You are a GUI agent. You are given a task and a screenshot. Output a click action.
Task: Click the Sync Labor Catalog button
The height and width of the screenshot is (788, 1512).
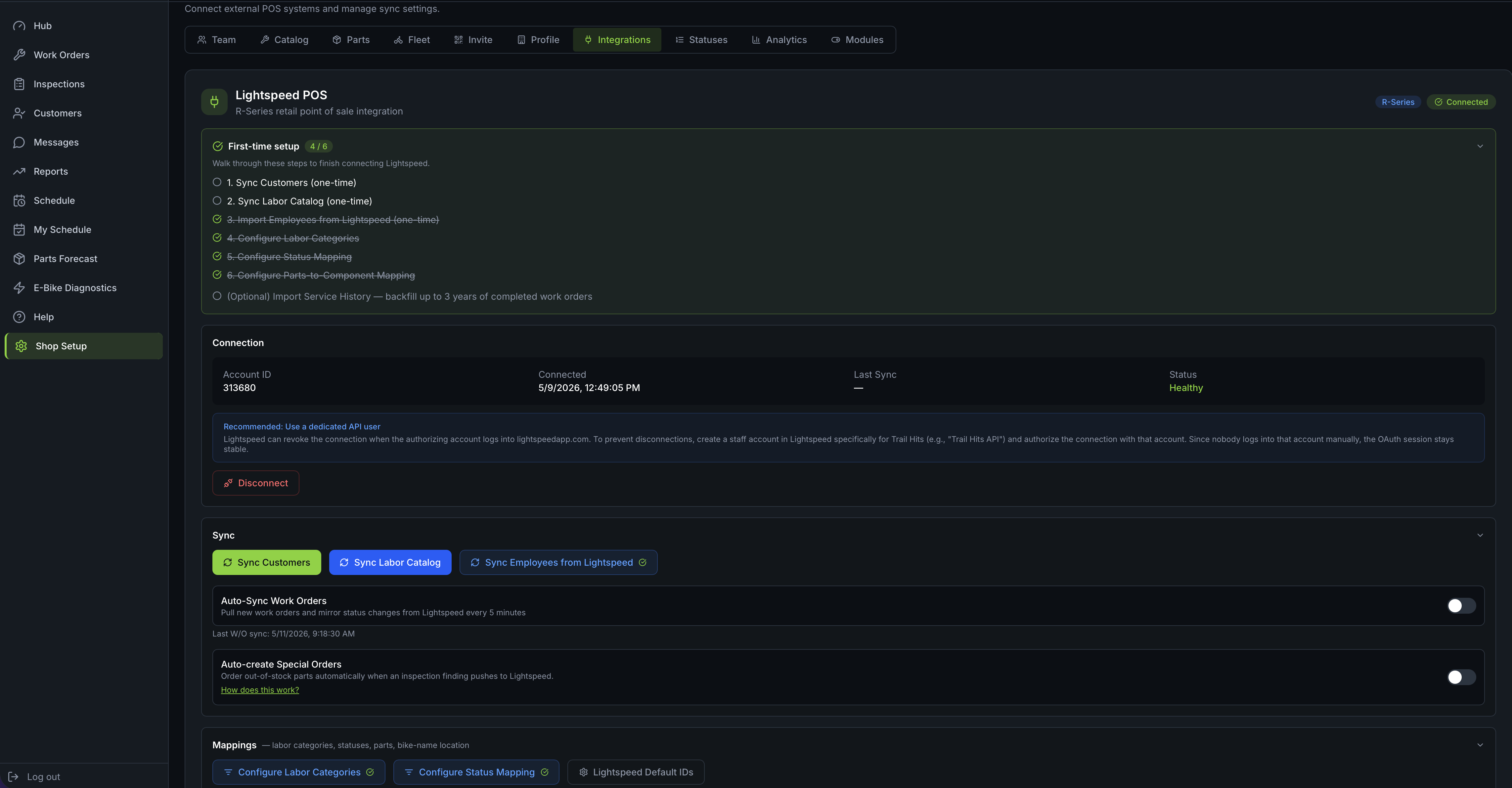click(x=390, y=562)
